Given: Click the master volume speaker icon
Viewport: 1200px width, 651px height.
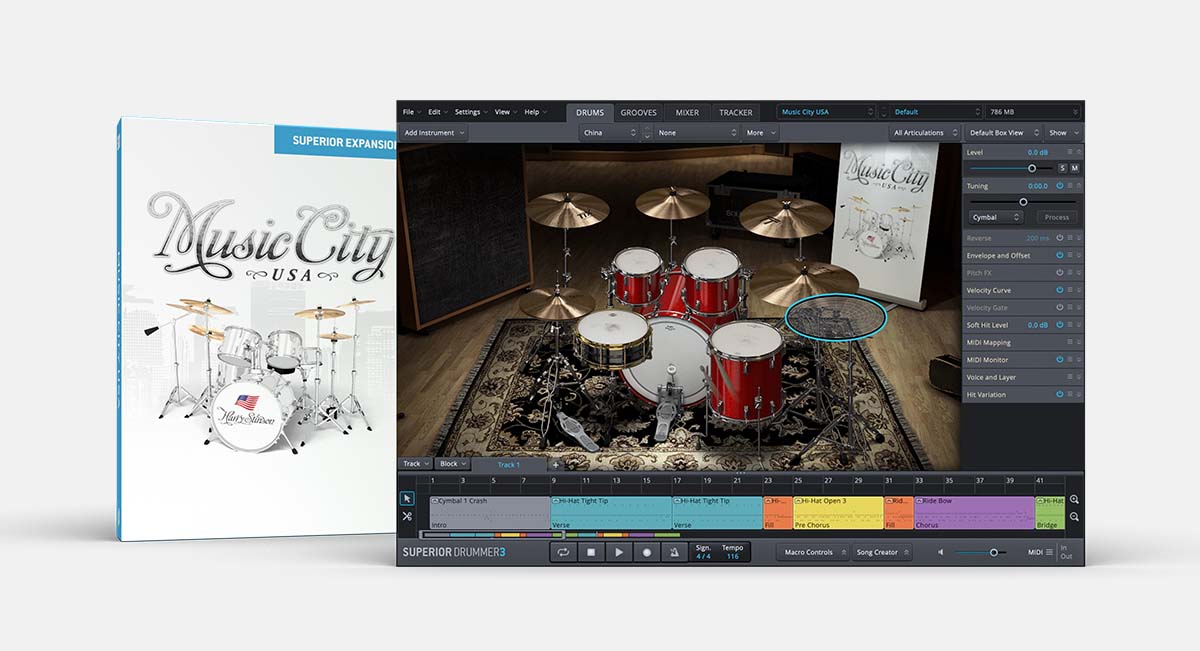Looking at the screenshot, I should point(941,552).
